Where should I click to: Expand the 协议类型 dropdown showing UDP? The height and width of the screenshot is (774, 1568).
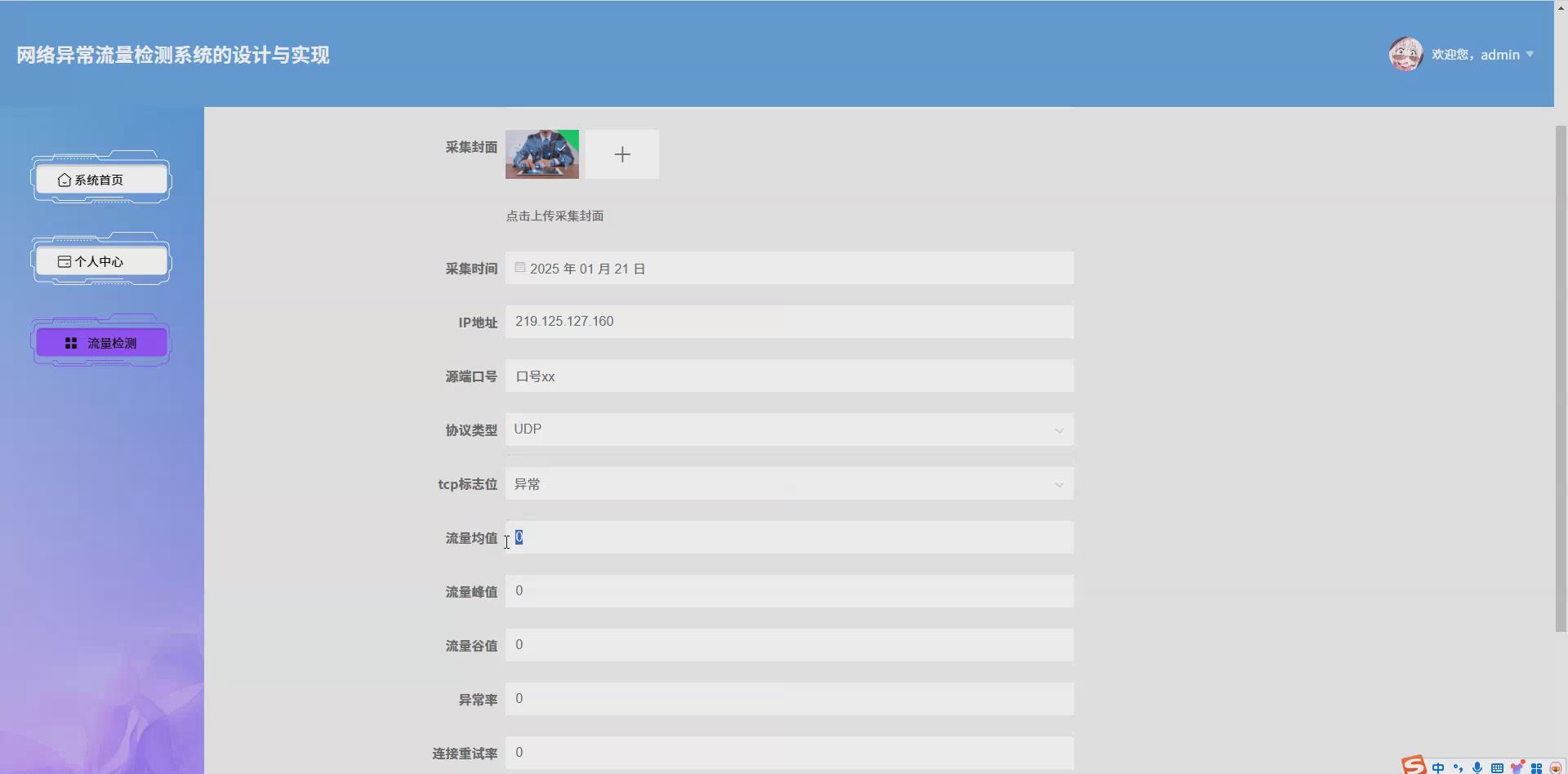[x=1059, y=430]
